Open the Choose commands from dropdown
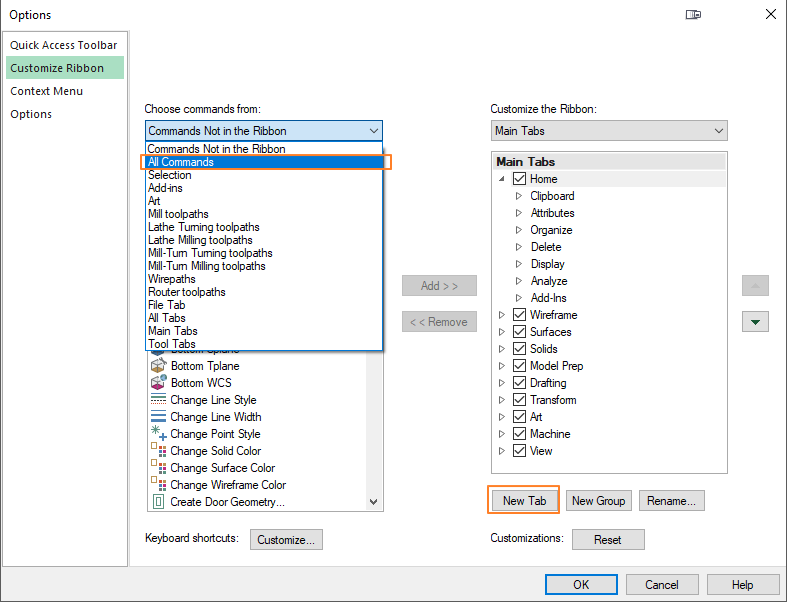Viewport: 787px width, 602px height. [264, 131]
